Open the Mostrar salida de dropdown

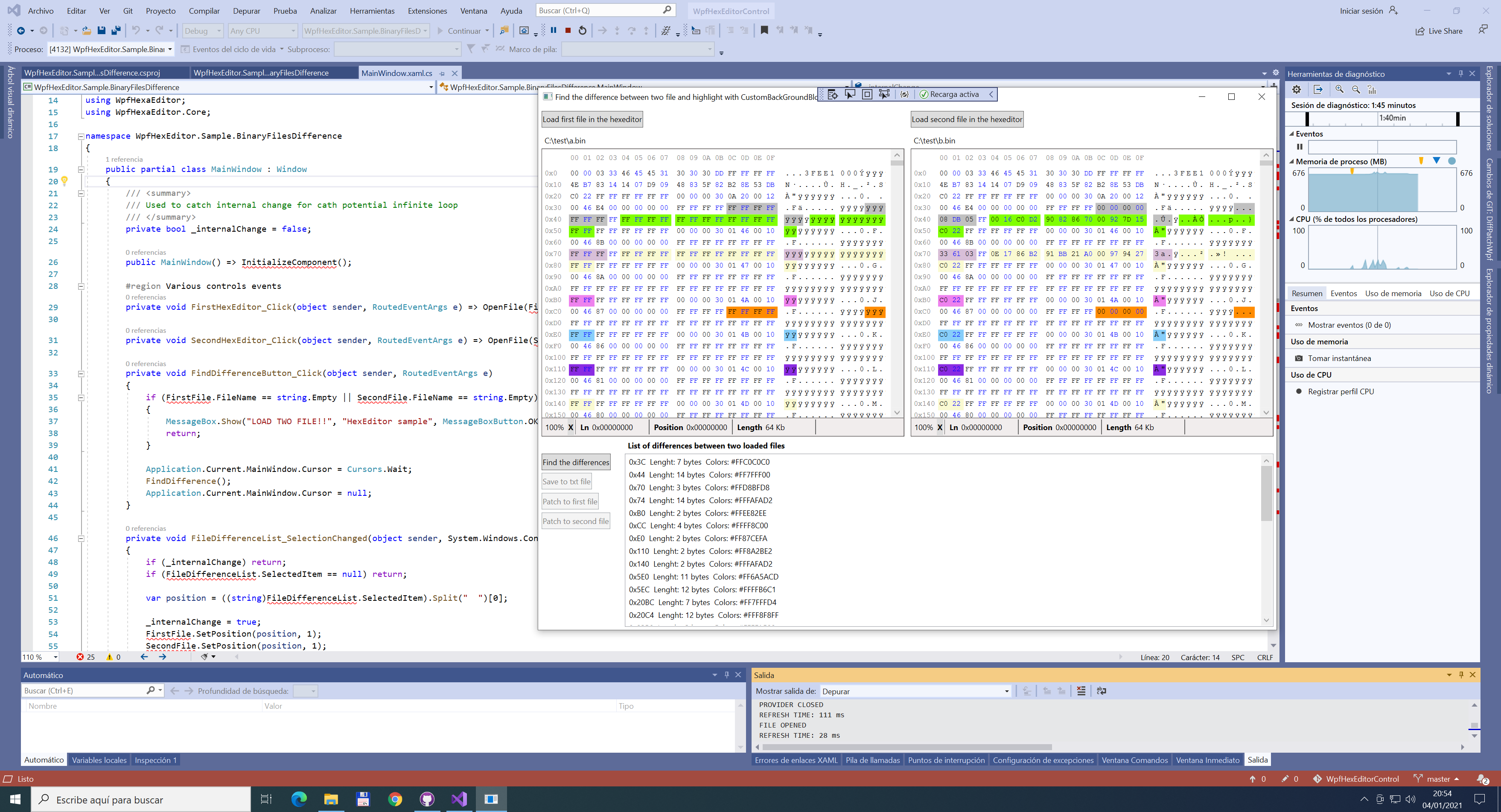(915, 691)
